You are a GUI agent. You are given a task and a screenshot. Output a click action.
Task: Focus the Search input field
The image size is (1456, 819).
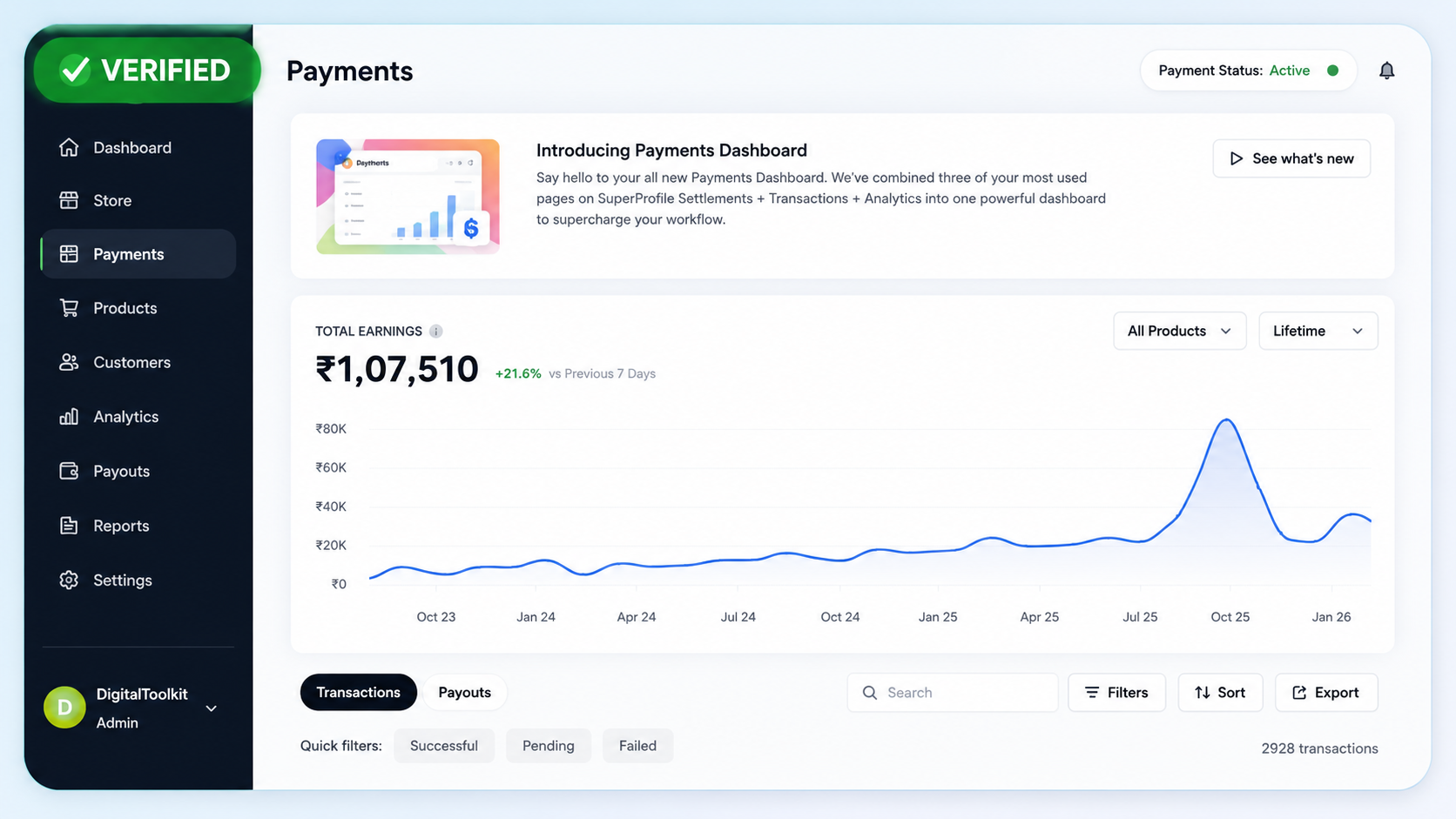(x=953, y=693)
